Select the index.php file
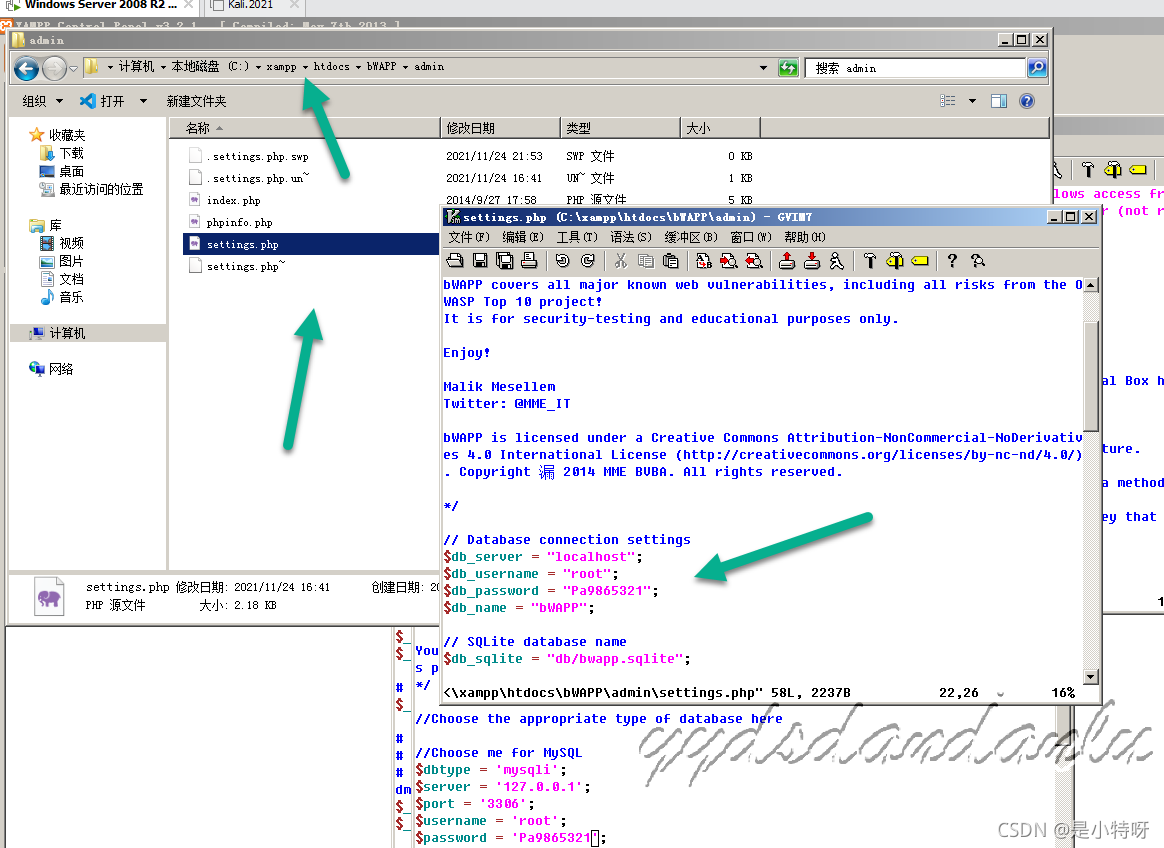This screenshot has width=1164, height=848. 233,200
